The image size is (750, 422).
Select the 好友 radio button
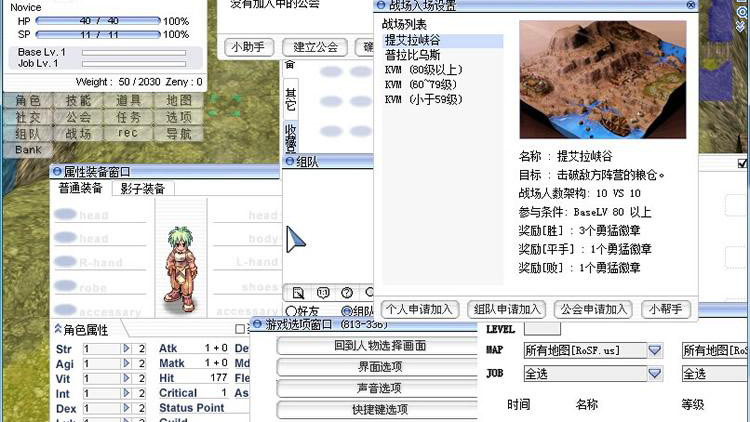coord(291,311)
